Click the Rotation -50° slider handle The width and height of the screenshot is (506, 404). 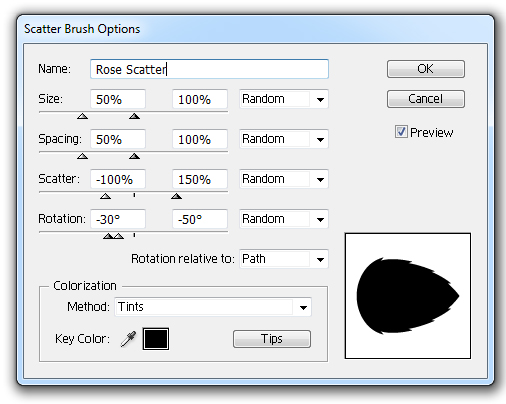pos(108,236)
